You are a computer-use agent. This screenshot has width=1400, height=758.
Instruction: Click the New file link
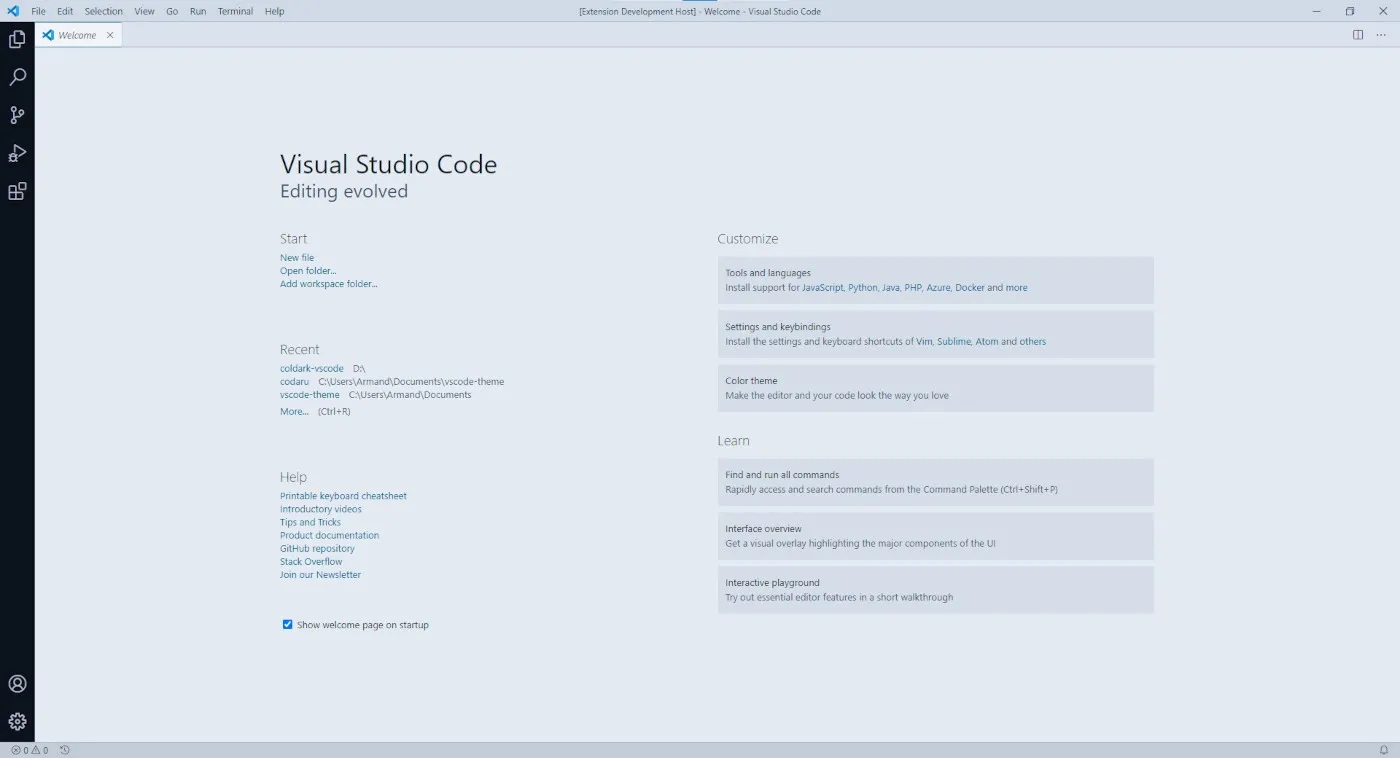297,258
